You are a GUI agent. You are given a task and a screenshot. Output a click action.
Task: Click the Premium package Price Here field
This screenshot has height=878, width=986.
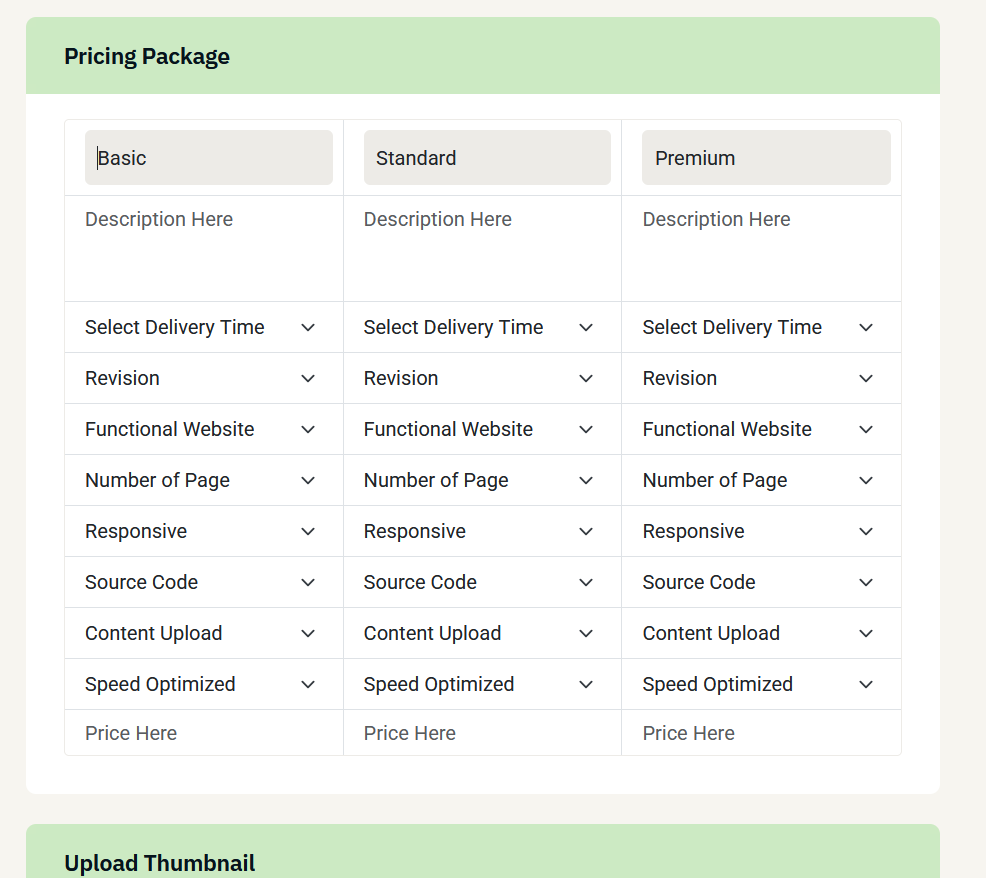click(x=761, y=733)
